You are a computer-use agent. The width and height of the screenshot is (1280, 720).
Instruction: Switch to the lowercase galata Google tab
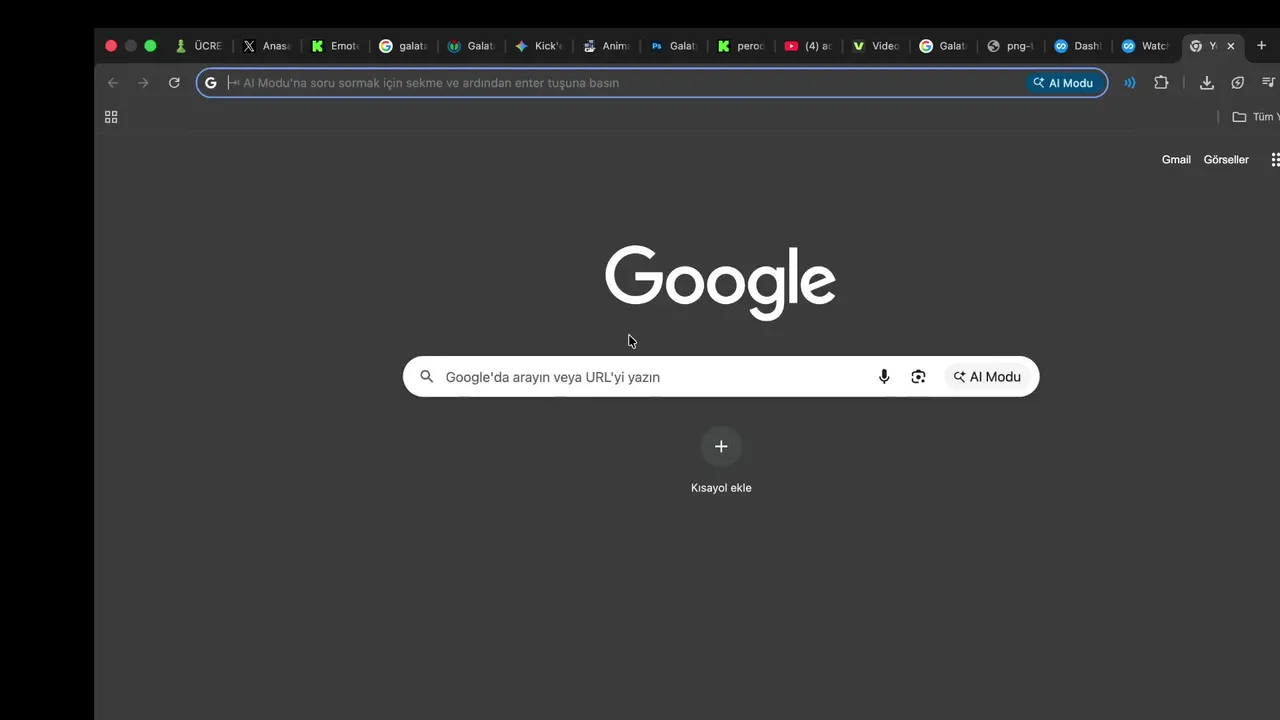tap(403, 46)
